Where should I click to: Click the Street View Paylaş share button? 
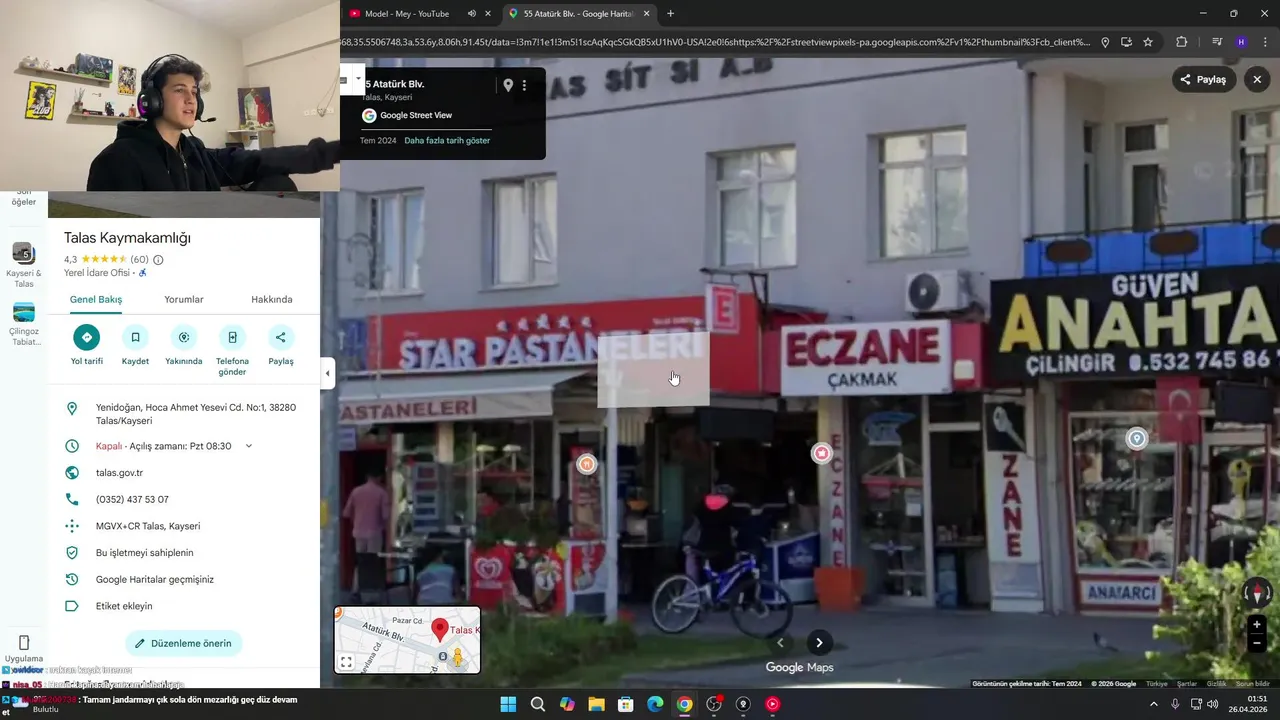tap(1203, 79)
